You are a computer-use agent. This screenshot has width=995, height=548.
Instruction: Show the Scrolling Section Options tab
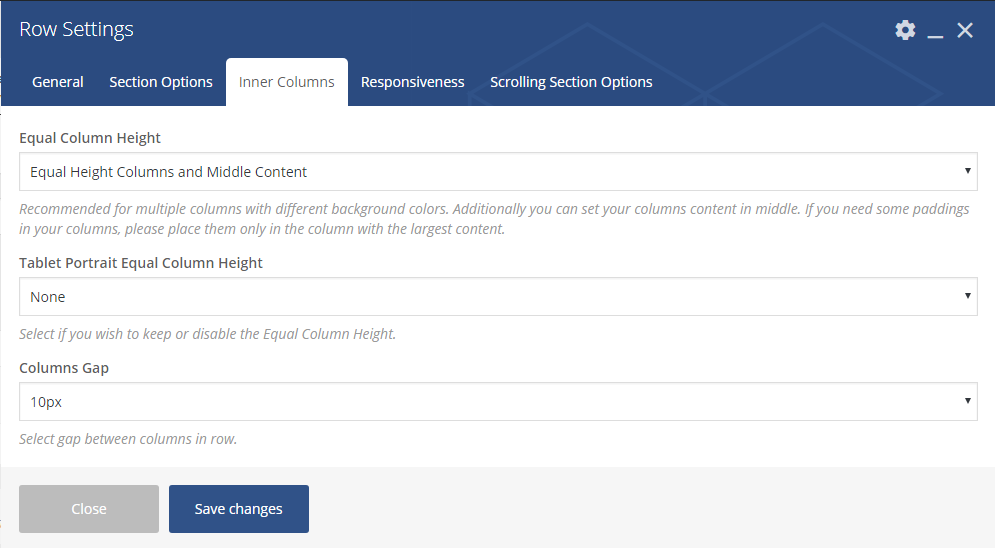pos(571,82)
